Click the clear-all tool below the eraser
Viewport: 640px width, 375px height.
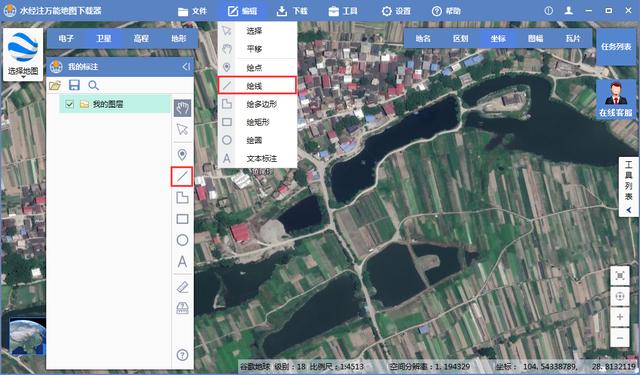(x=182, y=308)
